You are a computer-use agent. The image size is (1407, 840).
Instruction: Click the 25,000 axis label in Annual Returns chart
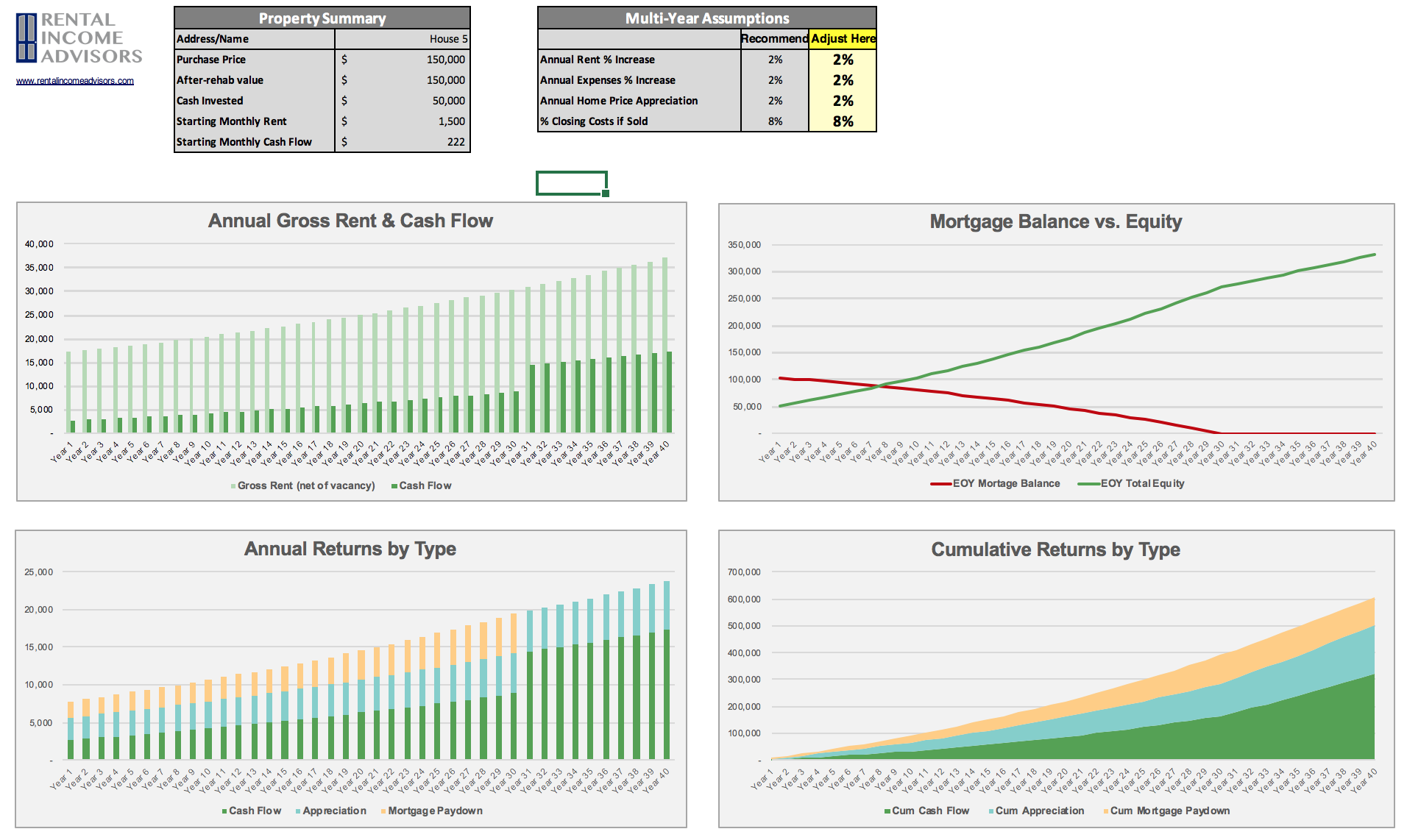pyautogui.click(x=39, y=572)
